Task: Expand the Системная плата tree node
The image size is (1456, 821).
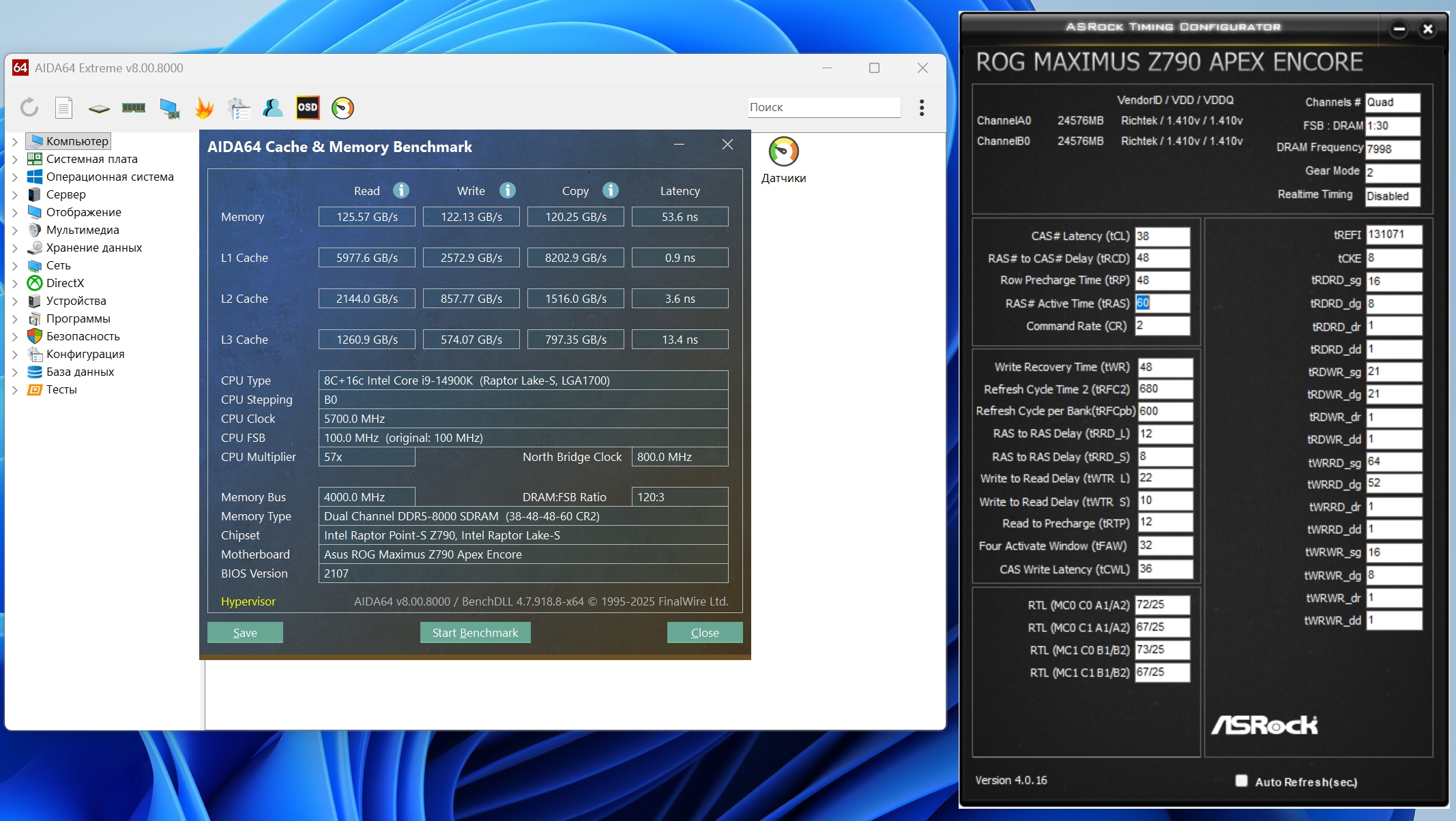Action: pos(15,159)
